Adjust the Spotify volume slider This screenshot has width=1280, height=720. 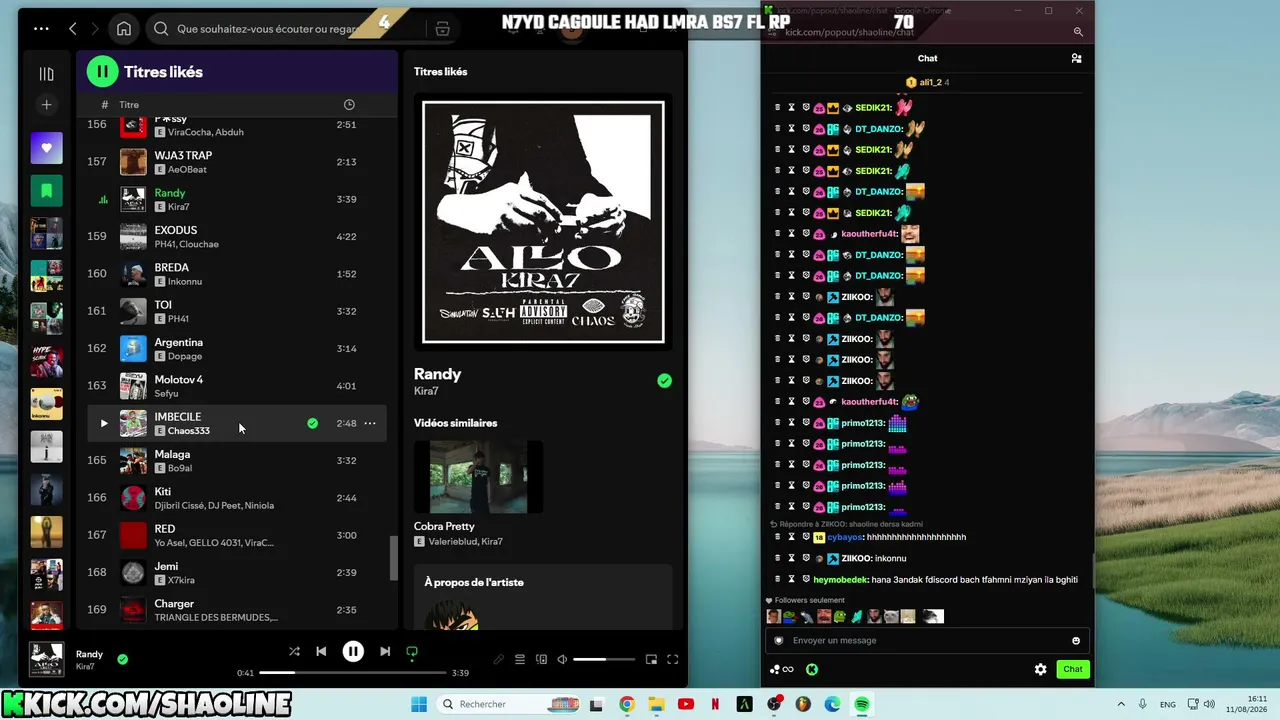pos(603,660)
